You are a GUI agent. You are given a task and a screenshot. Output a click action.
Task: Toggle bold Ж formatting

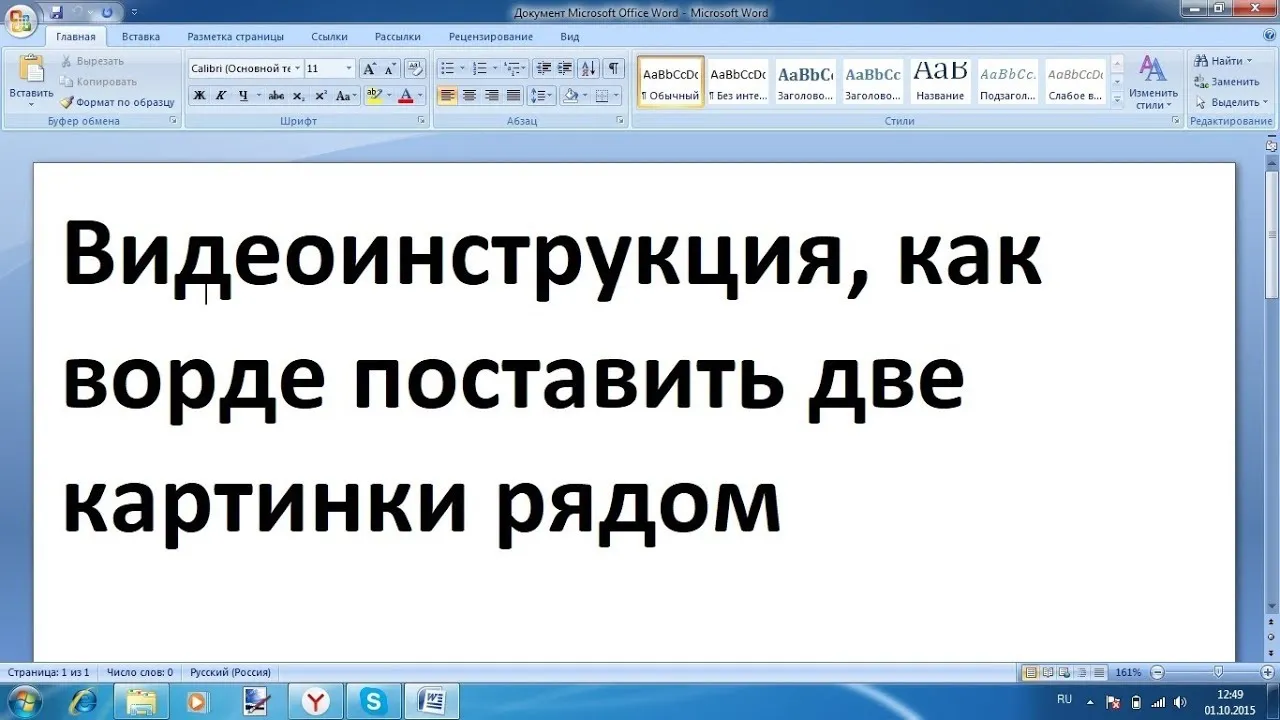tap(198, 96)
